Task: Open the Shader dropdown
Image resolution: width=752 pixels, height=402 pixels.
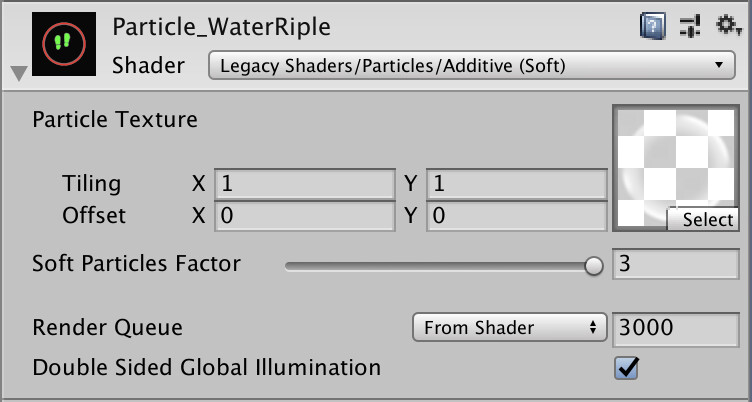Action: click(x=471, y=65)
